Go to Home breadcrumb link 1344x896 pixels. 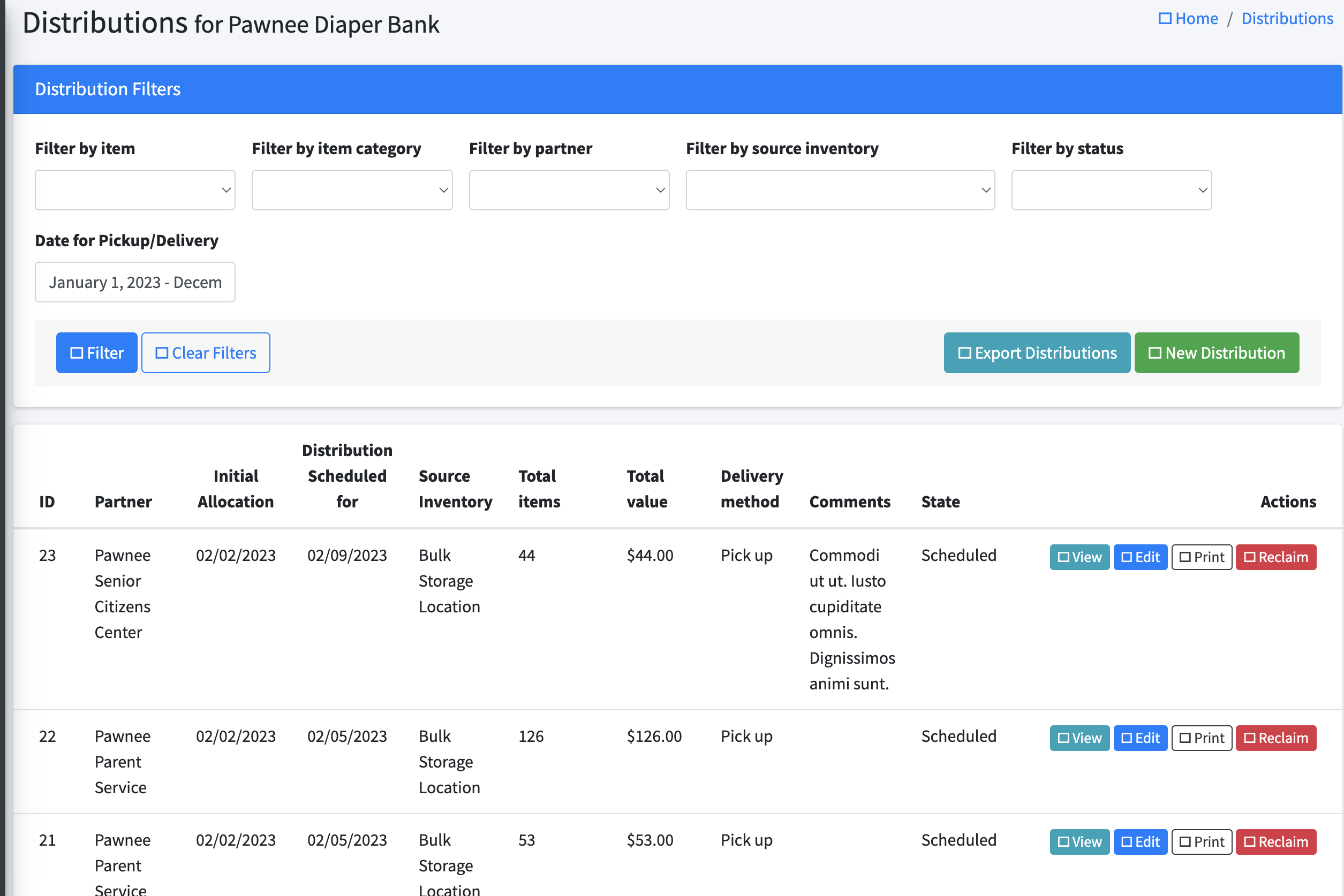[x=1189, y=19]
